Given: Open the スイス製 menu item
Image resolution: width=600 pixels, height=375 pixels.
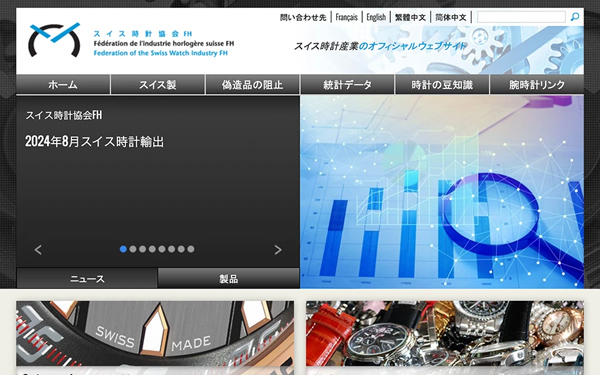Looking at the screenshot, I should point(158,85).
